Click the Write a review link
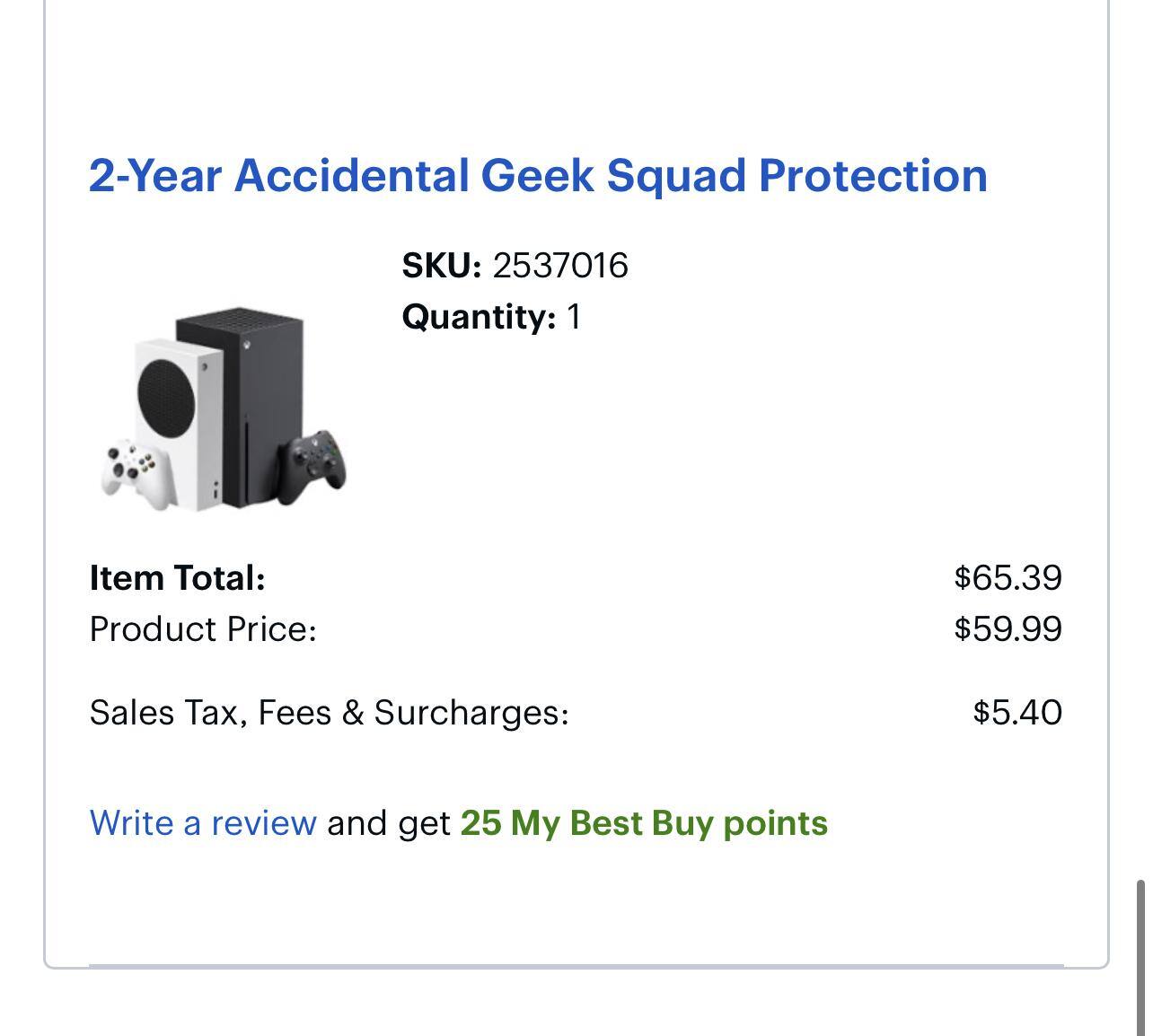The height and width of the screenshot is (1036, 1153). pyautogui.click(x=203, y=823)
